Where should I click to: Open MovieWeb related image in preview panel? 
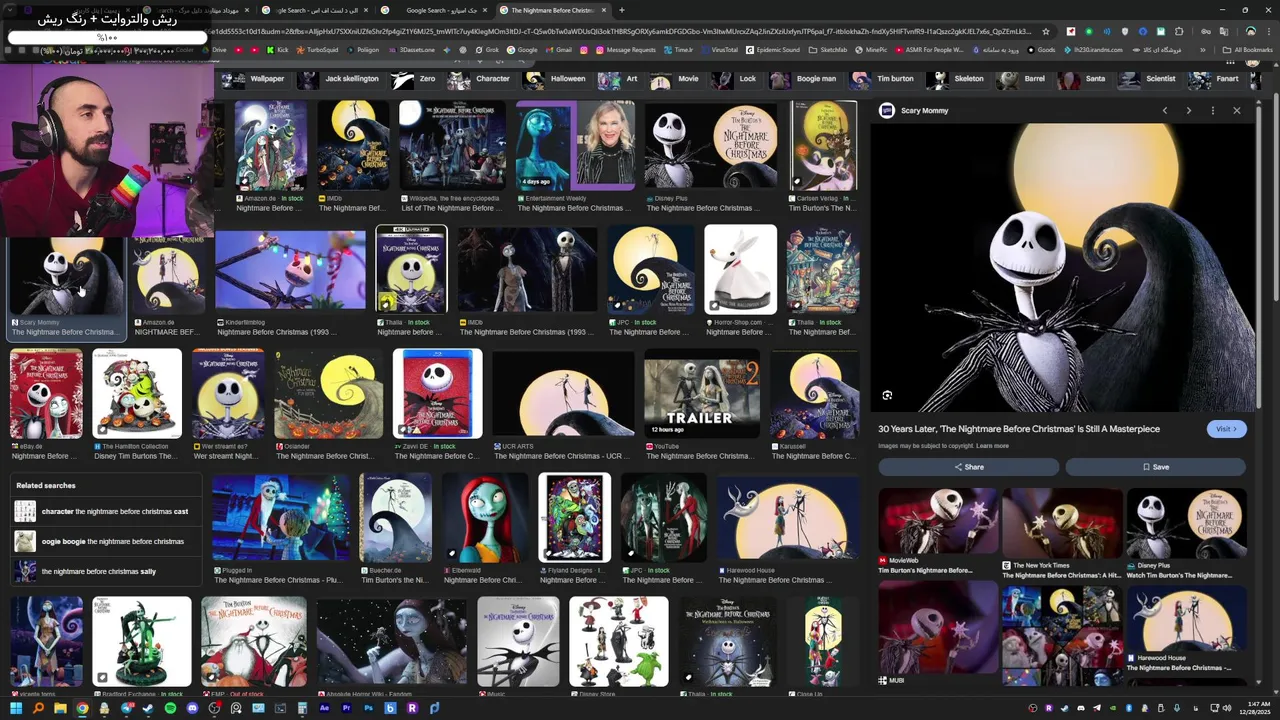point(938,522)
